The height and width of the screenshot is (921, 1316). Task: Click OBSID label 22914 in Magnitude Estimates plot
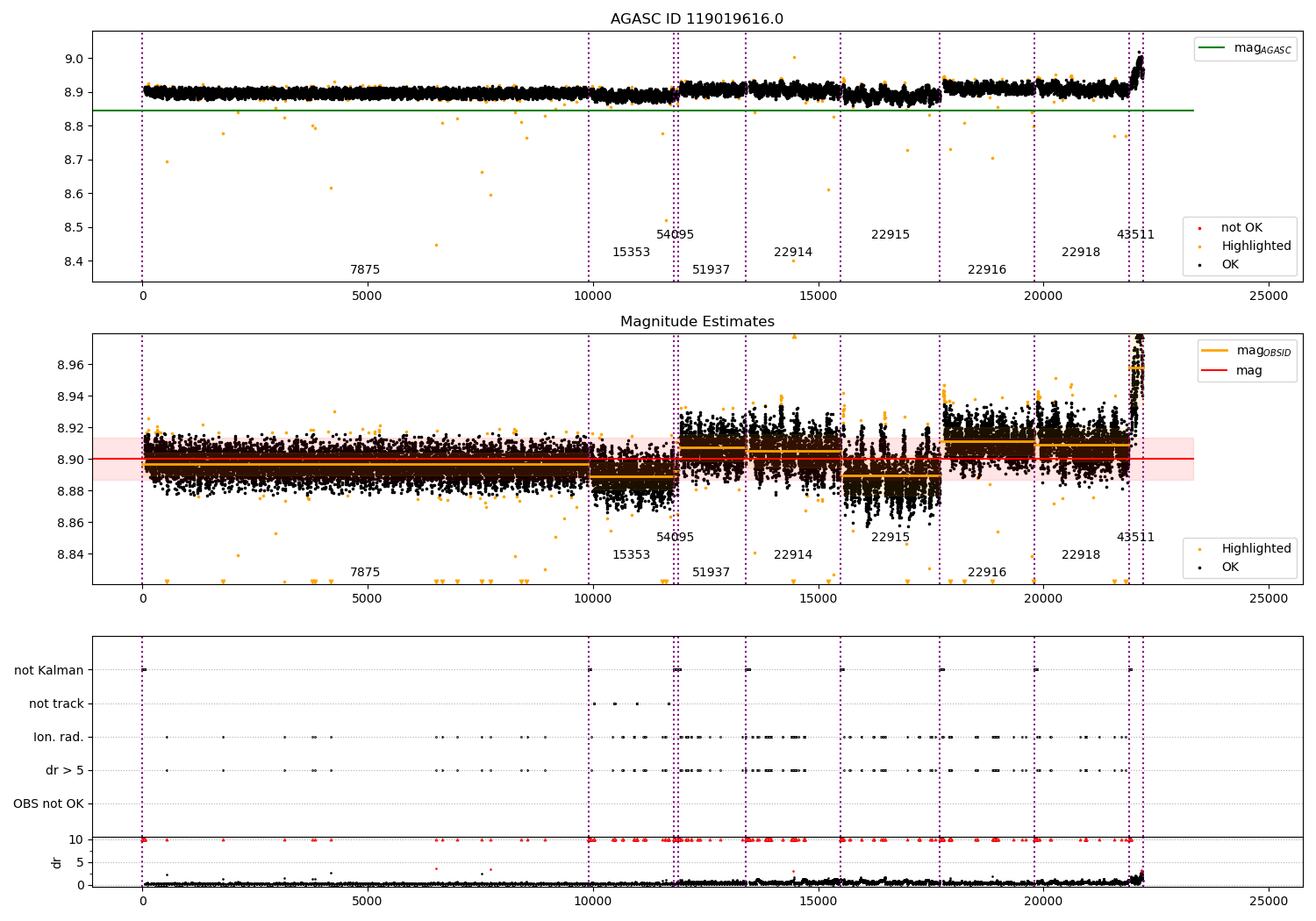[x=793, y=555]
